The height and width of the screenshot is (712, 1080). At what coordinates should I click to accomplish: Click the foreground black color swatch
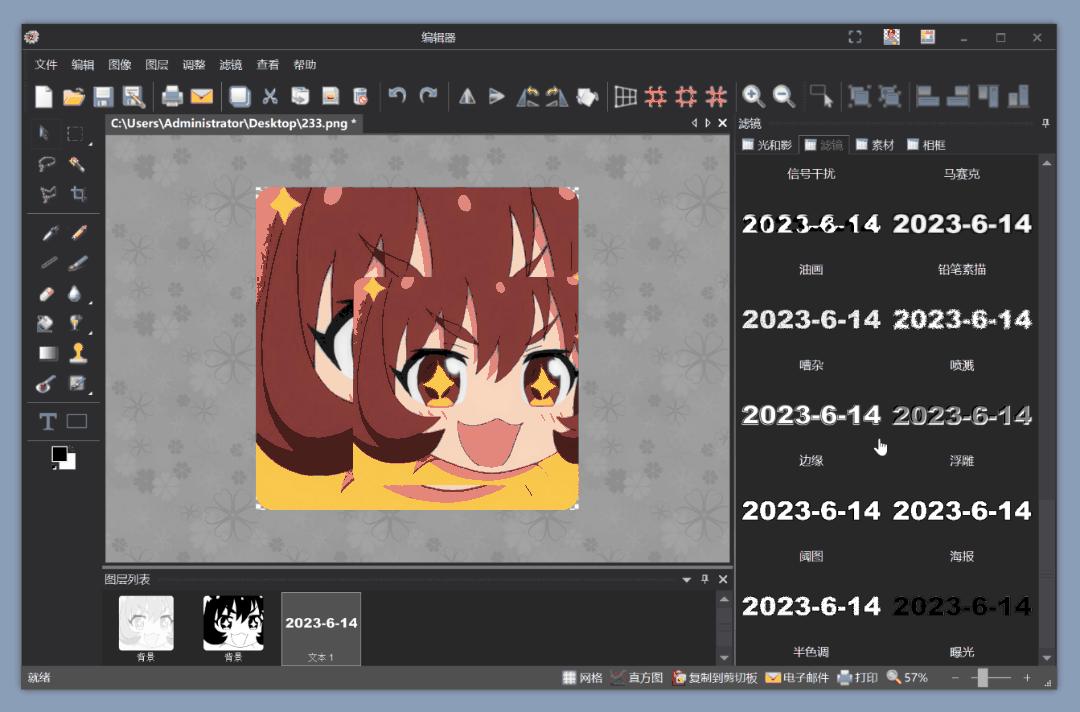pyautogui.click(x=59, y=455)
